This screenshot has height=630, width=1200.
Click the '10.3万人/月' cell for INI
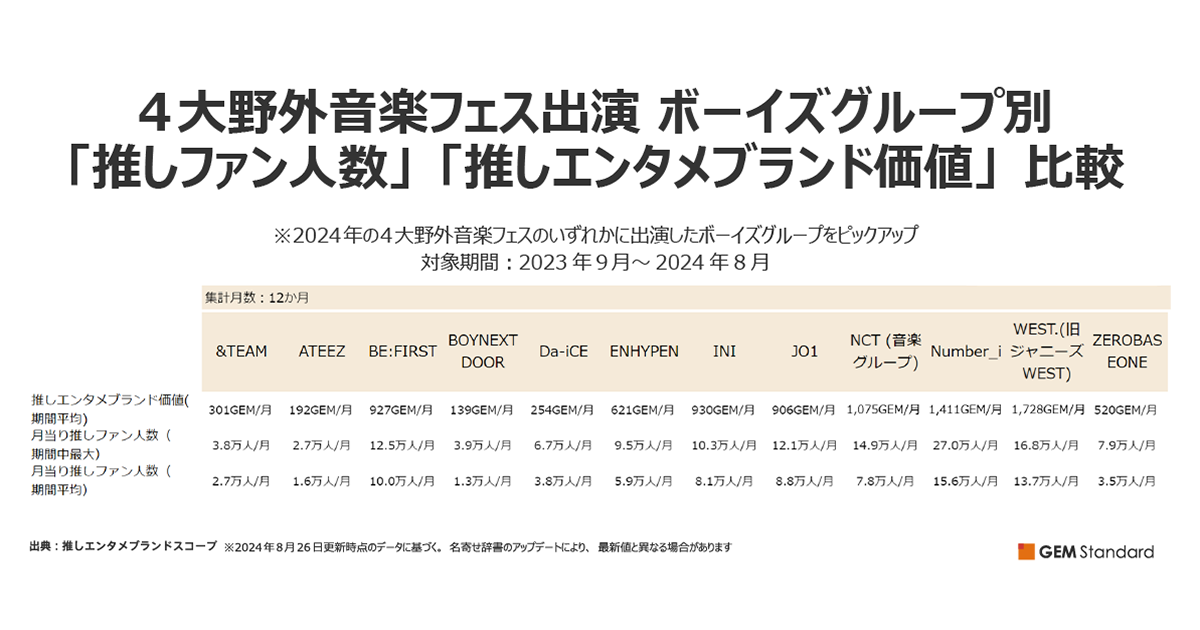[724, 445]
